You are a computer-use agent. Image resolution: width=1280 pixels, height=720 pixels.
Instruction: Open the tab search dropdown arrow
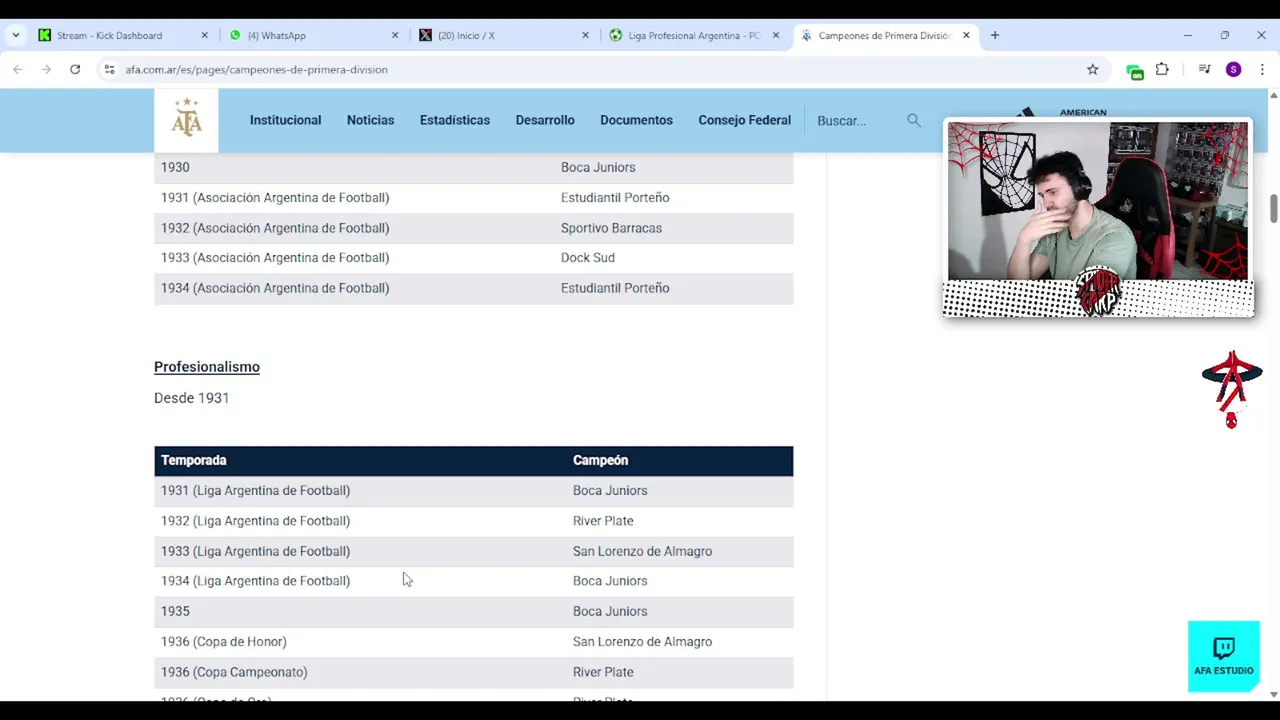tap(15, 35)
